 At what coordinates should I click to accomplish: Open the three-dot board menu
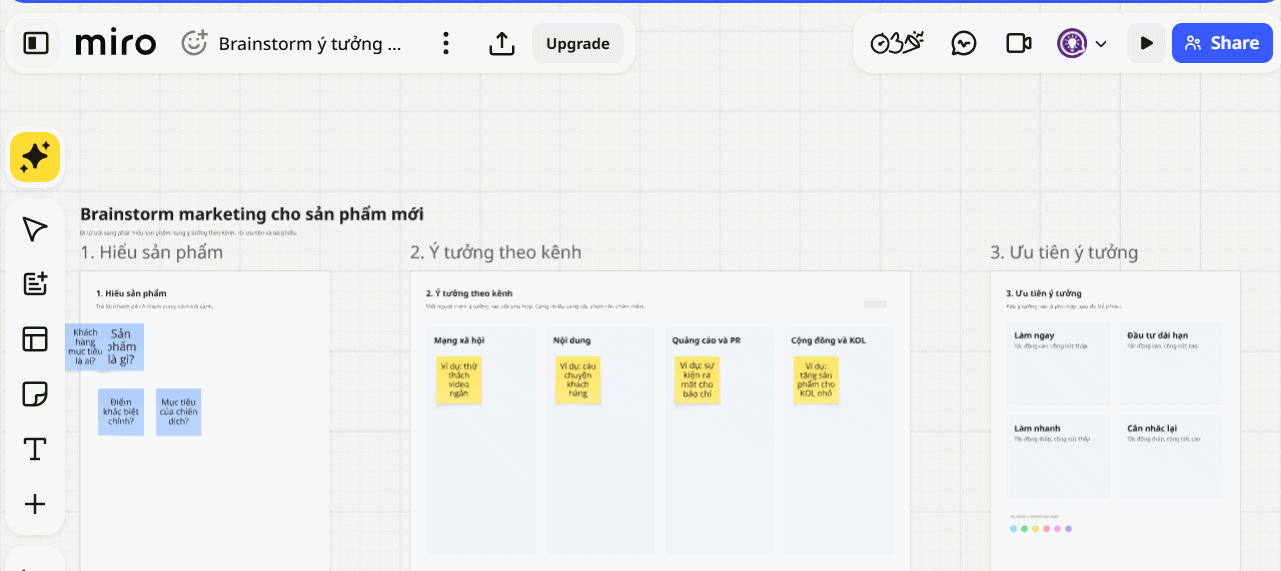446,43
